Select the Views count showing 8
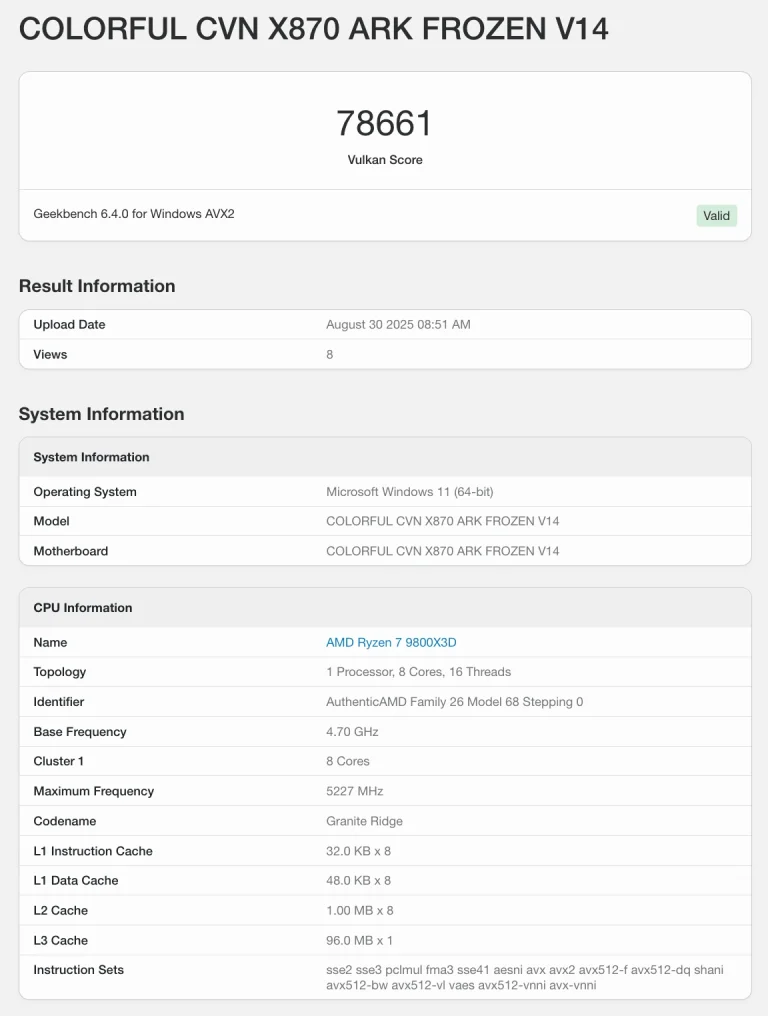 point(329,354)
